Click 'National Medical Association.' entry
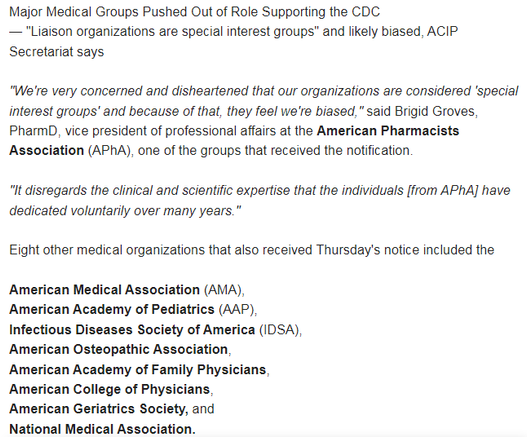527x437 pixels. (x=102, y=429)
